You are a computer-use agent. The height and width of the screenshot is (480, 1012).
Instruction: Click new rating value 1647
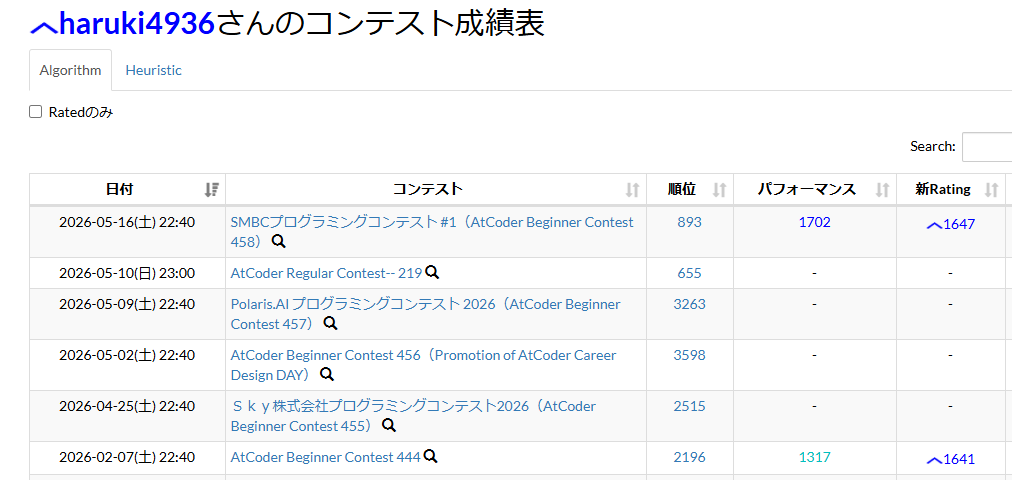point(958,225)
